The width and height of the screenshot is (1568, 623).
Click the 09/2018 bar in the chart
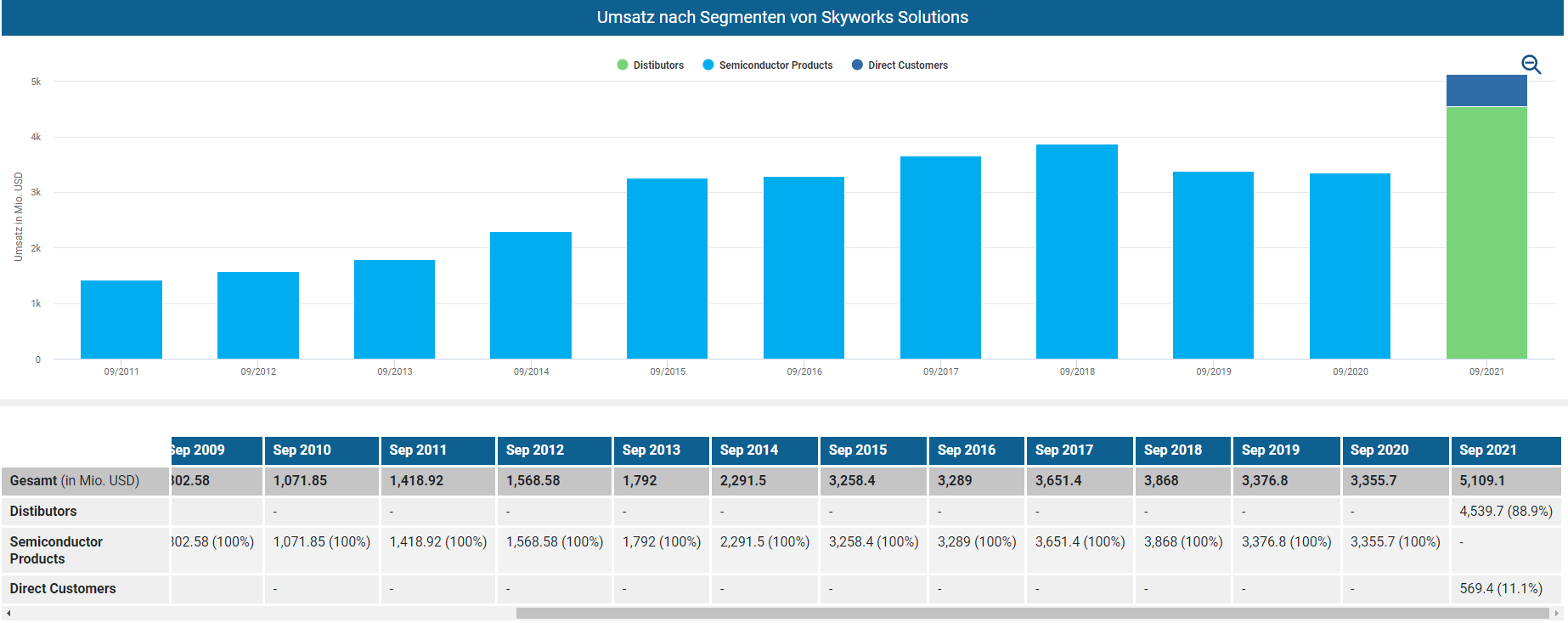[x=1076, y=252]
